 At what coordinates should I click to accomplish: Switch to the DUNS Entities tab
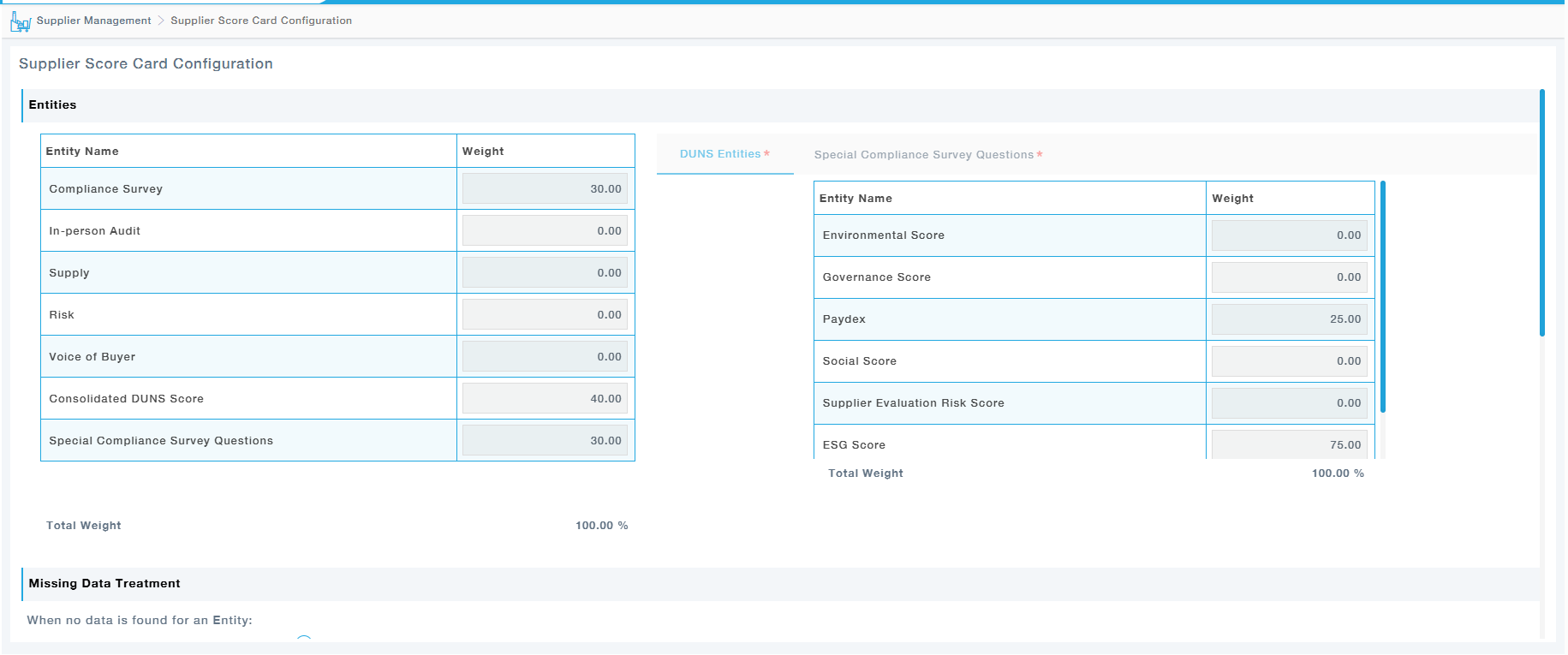tap(720, 154)
